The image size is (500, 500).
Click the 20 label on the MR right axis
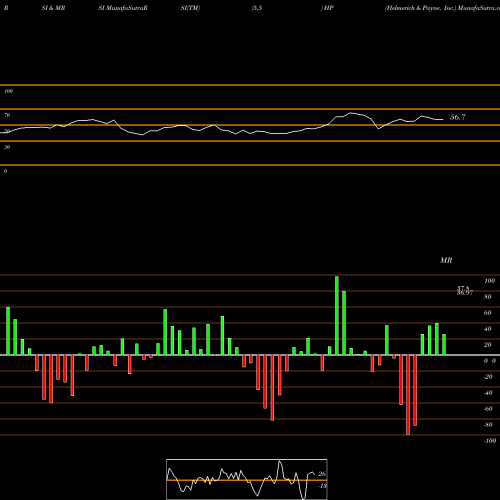click(488, 345)
